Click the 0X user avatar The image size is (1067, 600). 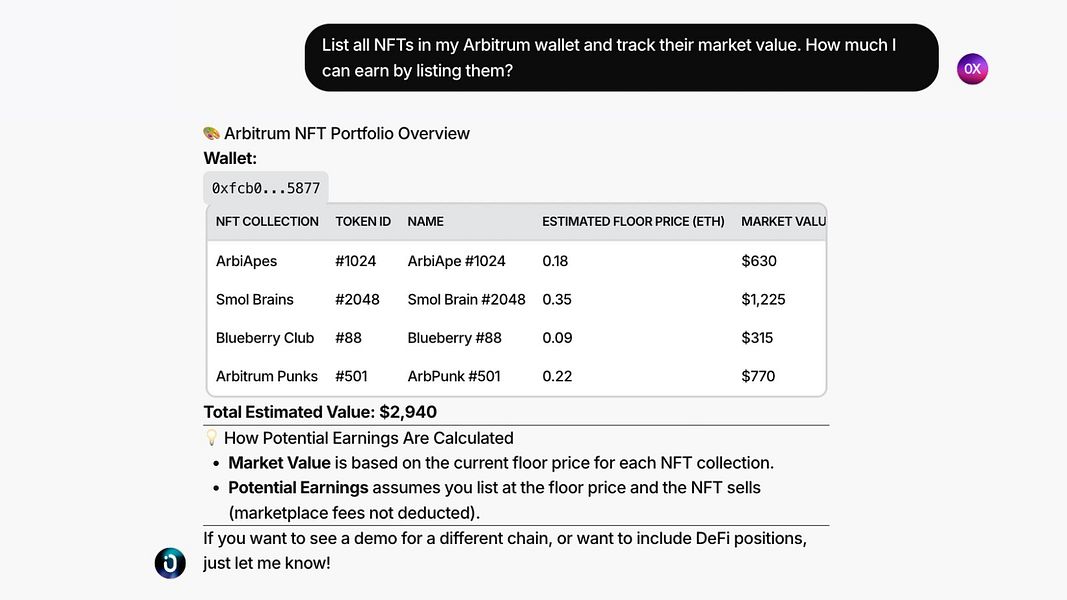[972, 69]
